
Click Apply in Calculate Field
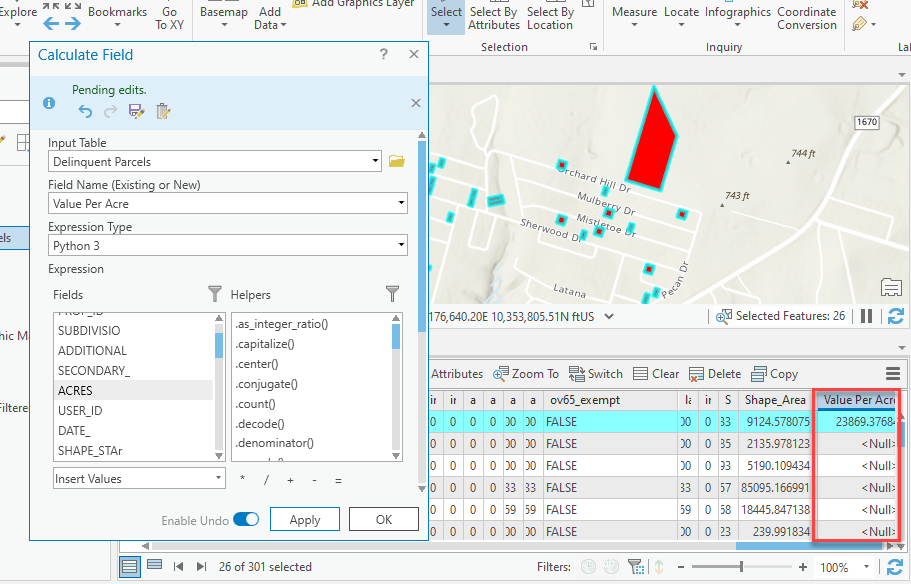(304, 519)
